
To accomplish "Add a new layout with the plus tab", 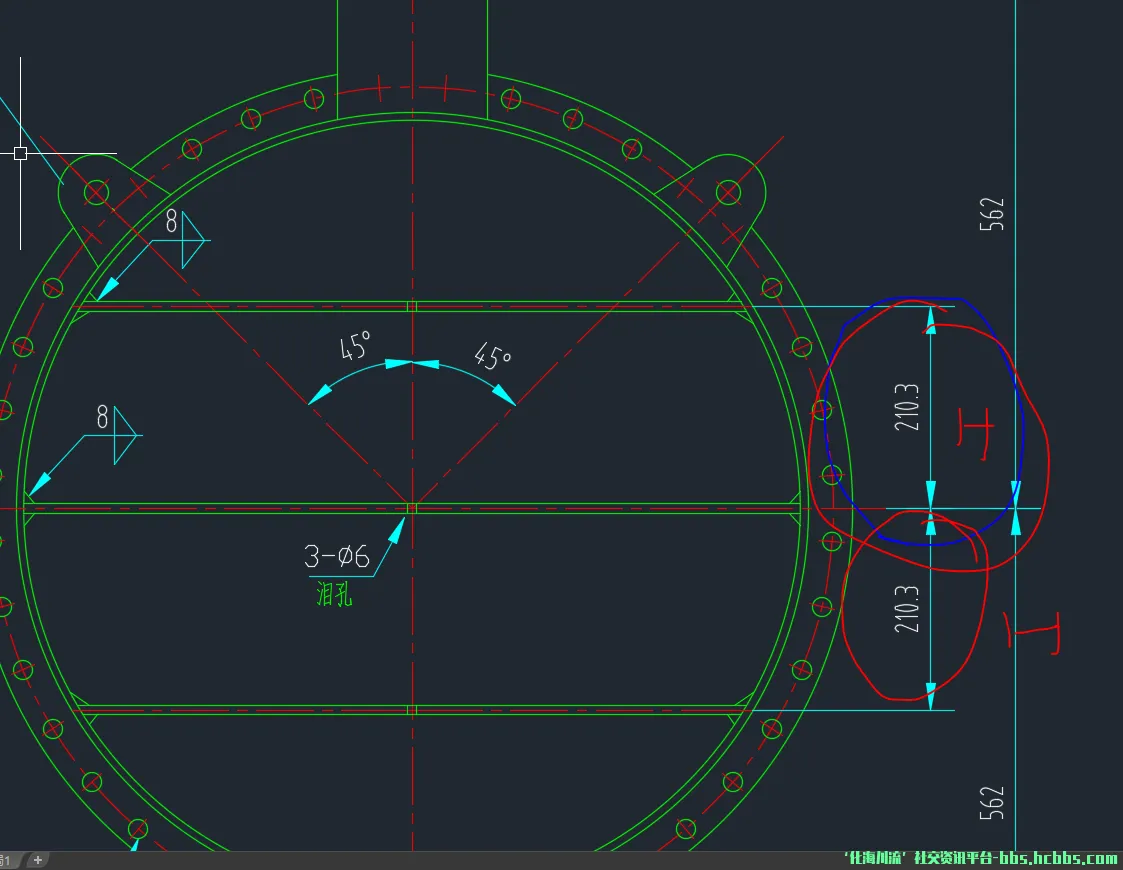I will [x=38, y=860].
